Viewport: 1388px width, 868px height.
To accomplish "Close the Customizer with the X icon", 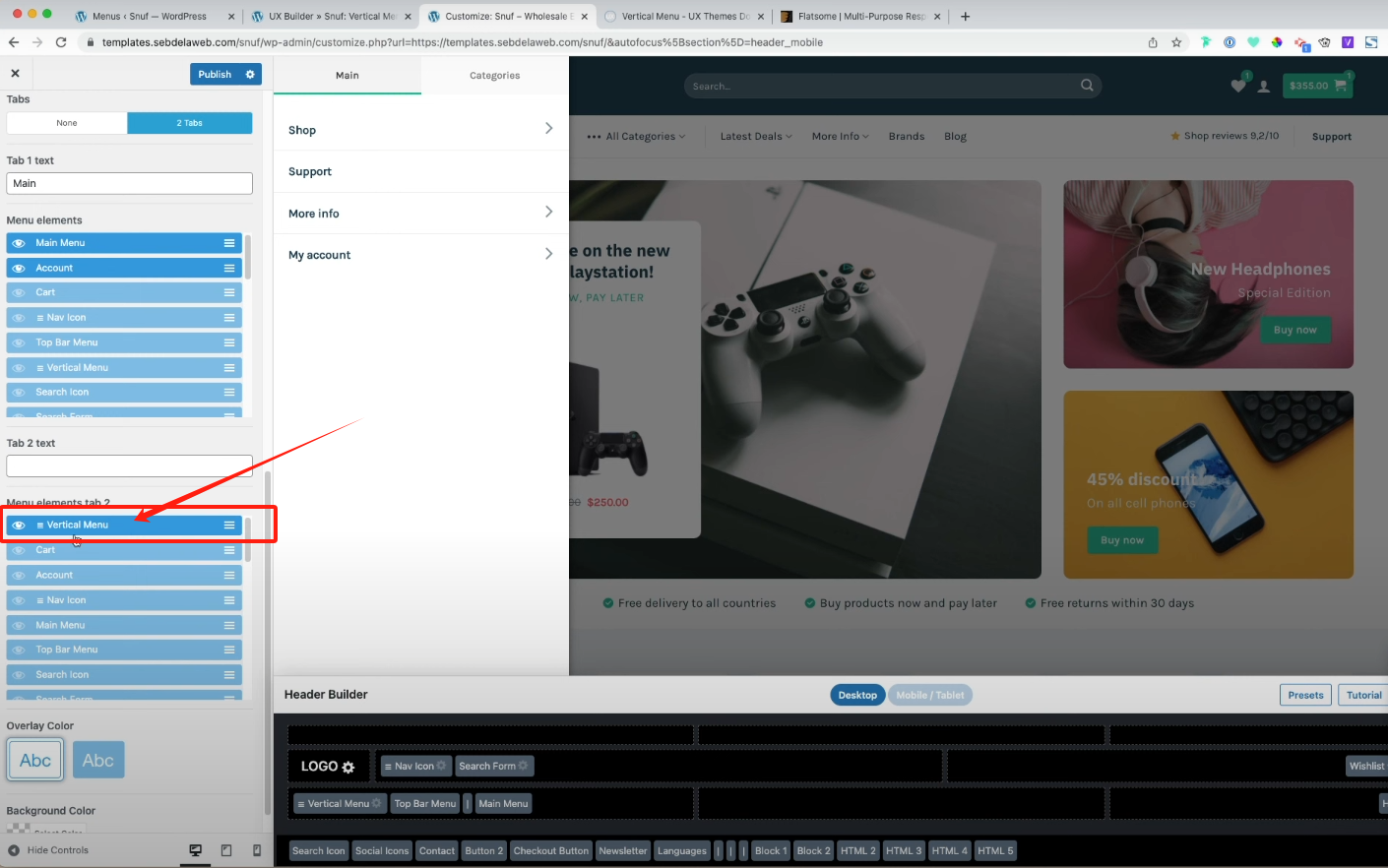I will (15, 74).
